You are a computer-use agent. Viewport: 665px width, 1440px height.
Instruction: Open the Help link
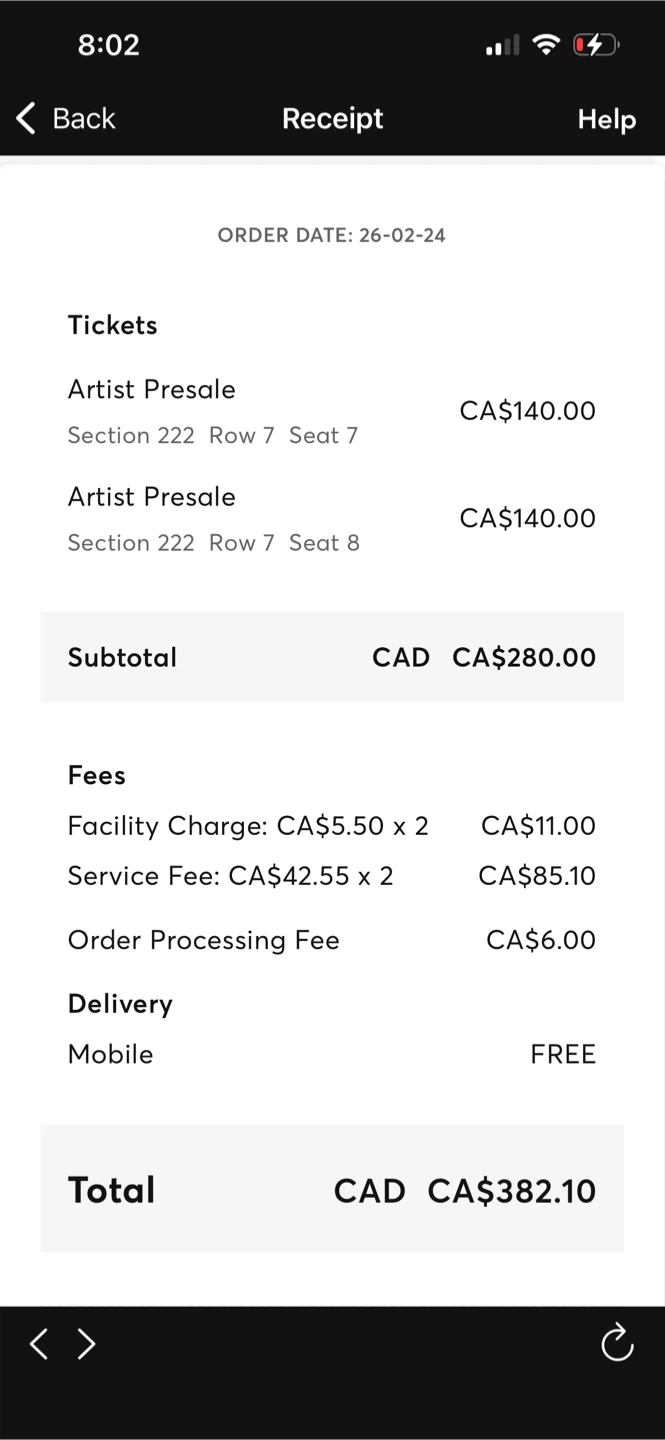pos(606,119)
